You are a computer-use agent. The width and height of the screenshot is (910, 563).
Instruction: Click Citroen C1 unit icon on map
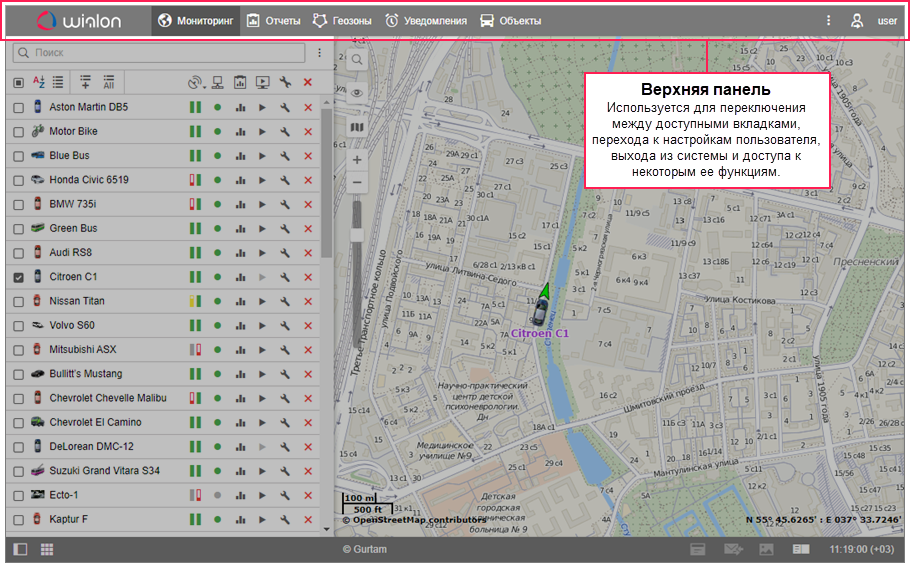coord(540,311)
